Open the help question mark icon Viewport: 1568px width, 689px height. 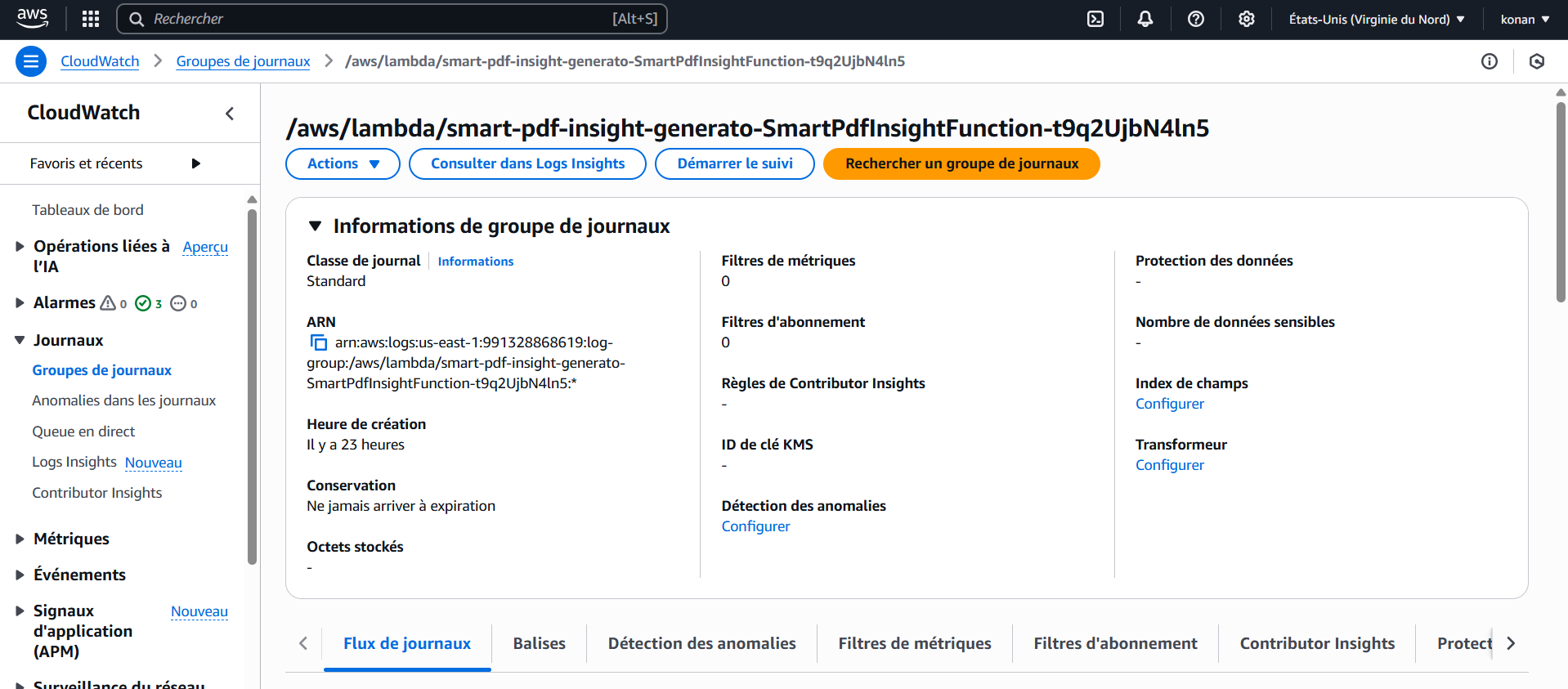click(x=1196, y=19)
